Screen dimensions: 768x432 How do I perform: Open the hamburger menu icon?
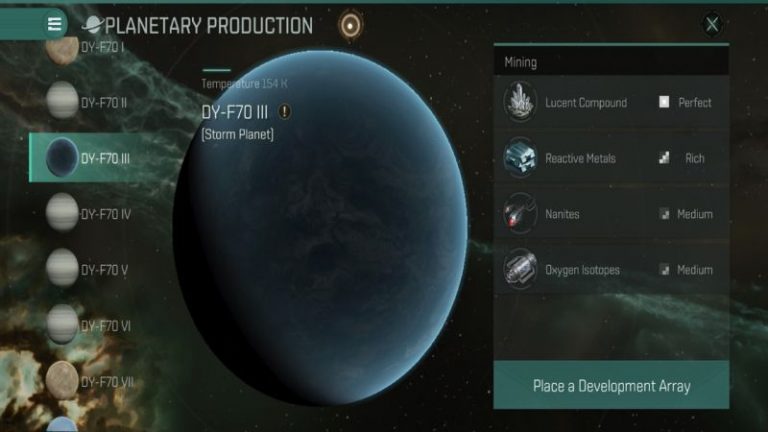(54, 24)
